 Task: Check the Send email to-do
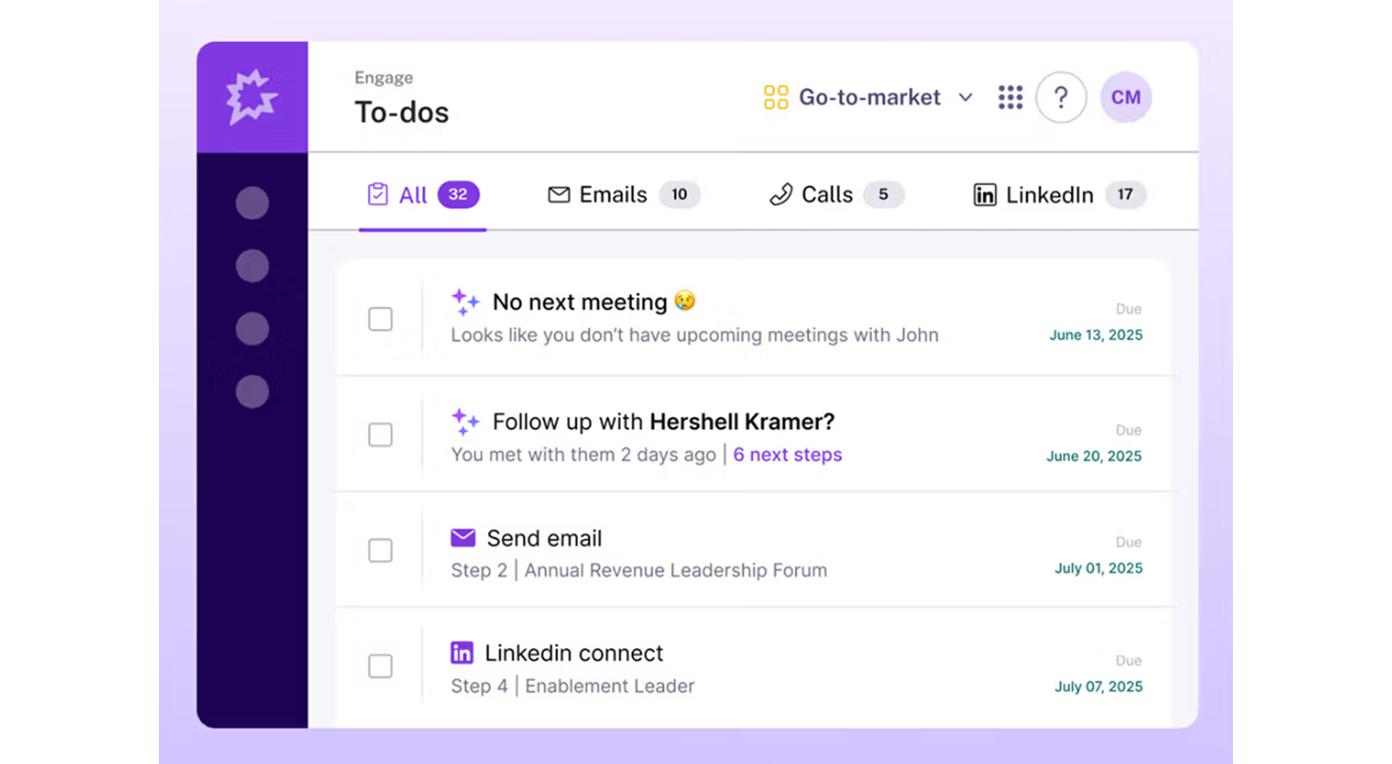(380, 551)
